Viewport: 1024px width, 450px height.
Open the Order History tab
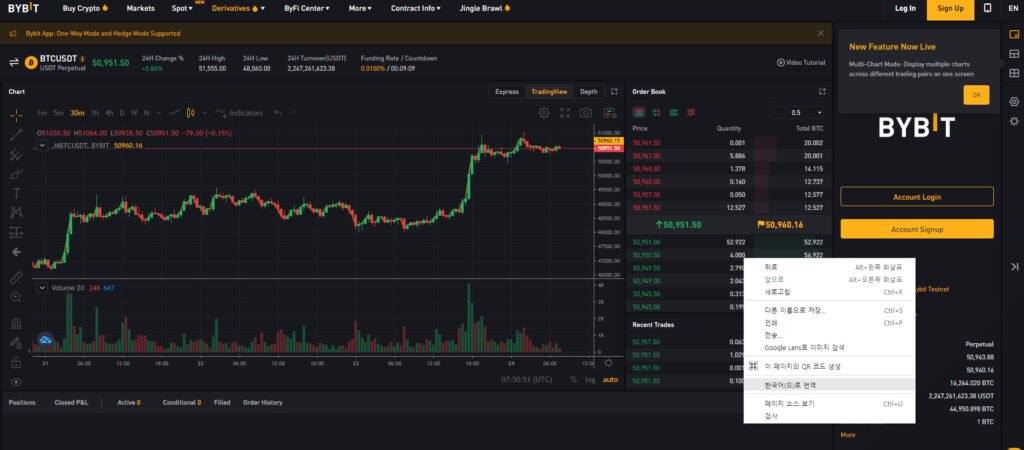(263, 402)
